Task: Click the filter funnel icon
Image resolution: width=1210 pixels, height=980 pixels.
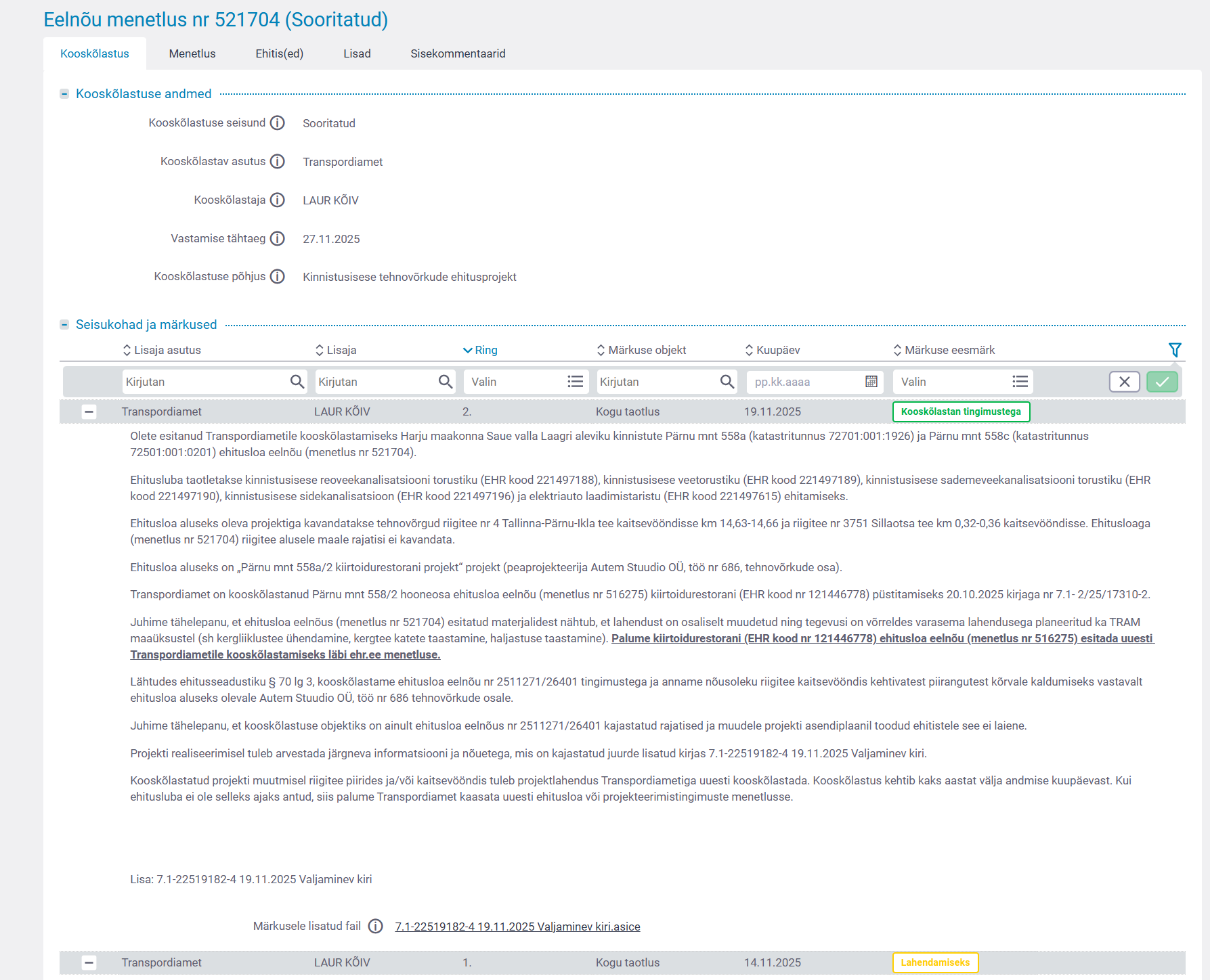Action: [1175, 350]
